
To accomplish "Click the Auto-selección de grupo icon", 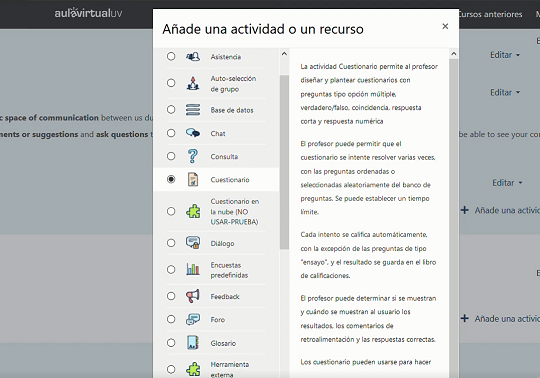I will coord(193,83).
